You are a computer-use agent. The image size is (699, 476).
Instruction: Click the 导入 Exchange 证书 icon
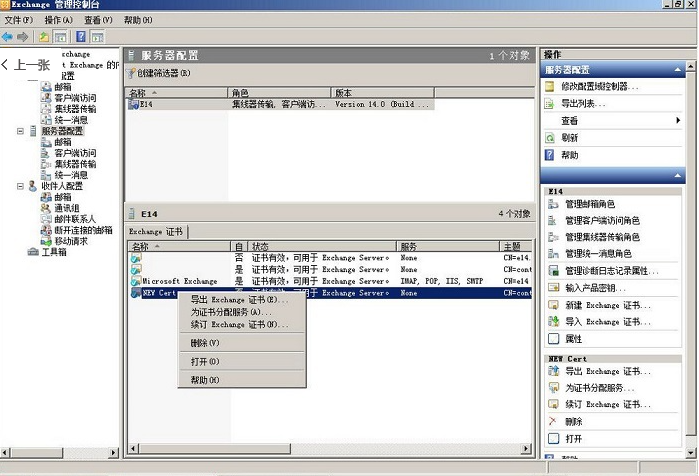(553, 321)
